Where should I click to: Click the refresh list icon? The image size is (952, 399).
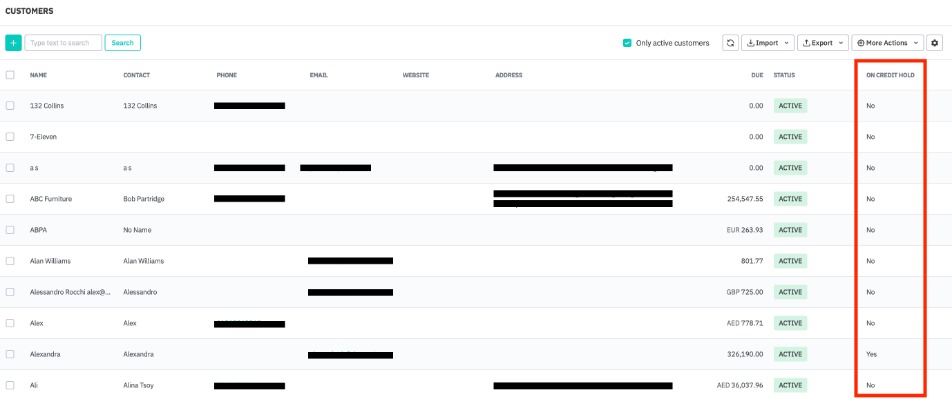pos(730,43)
